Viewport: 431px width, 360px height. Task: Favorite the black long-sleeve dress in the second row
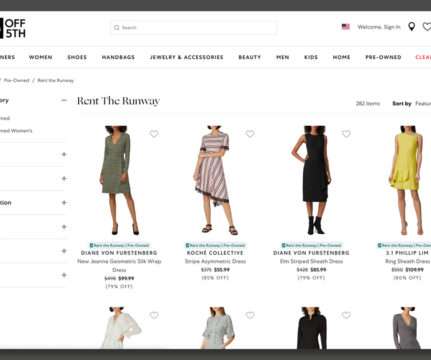click(346, 315)
